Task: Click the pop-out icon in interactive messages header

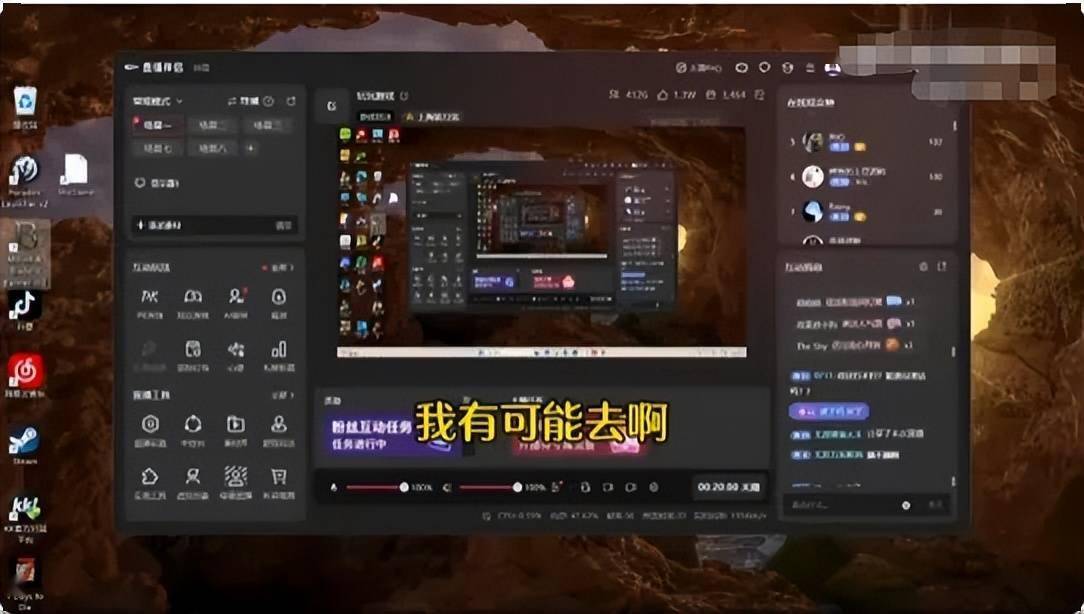Action: coord(941,267)
